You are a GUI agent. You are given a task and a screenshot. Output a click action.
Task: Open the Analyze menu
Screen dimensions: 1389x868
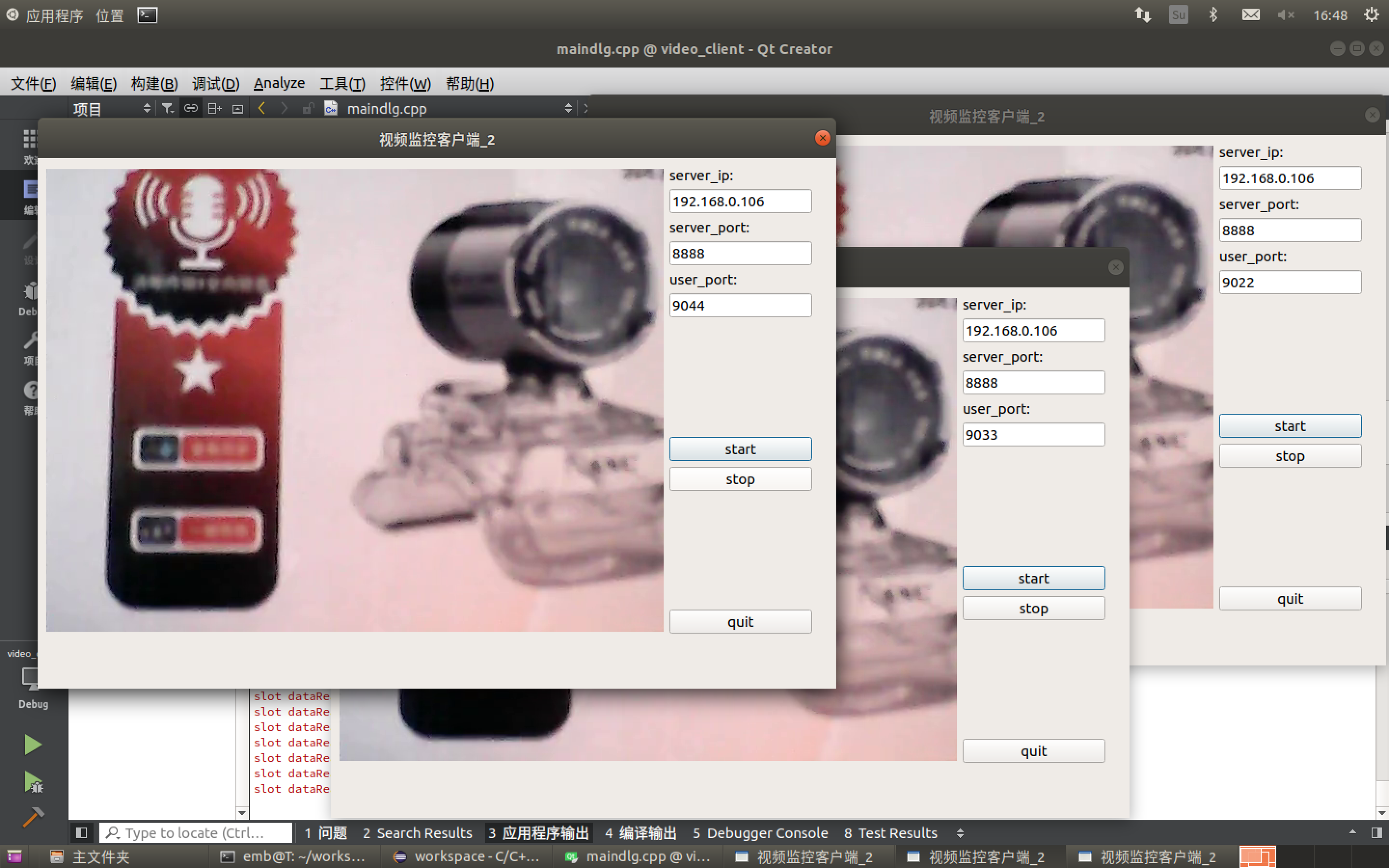pos(279,84)
